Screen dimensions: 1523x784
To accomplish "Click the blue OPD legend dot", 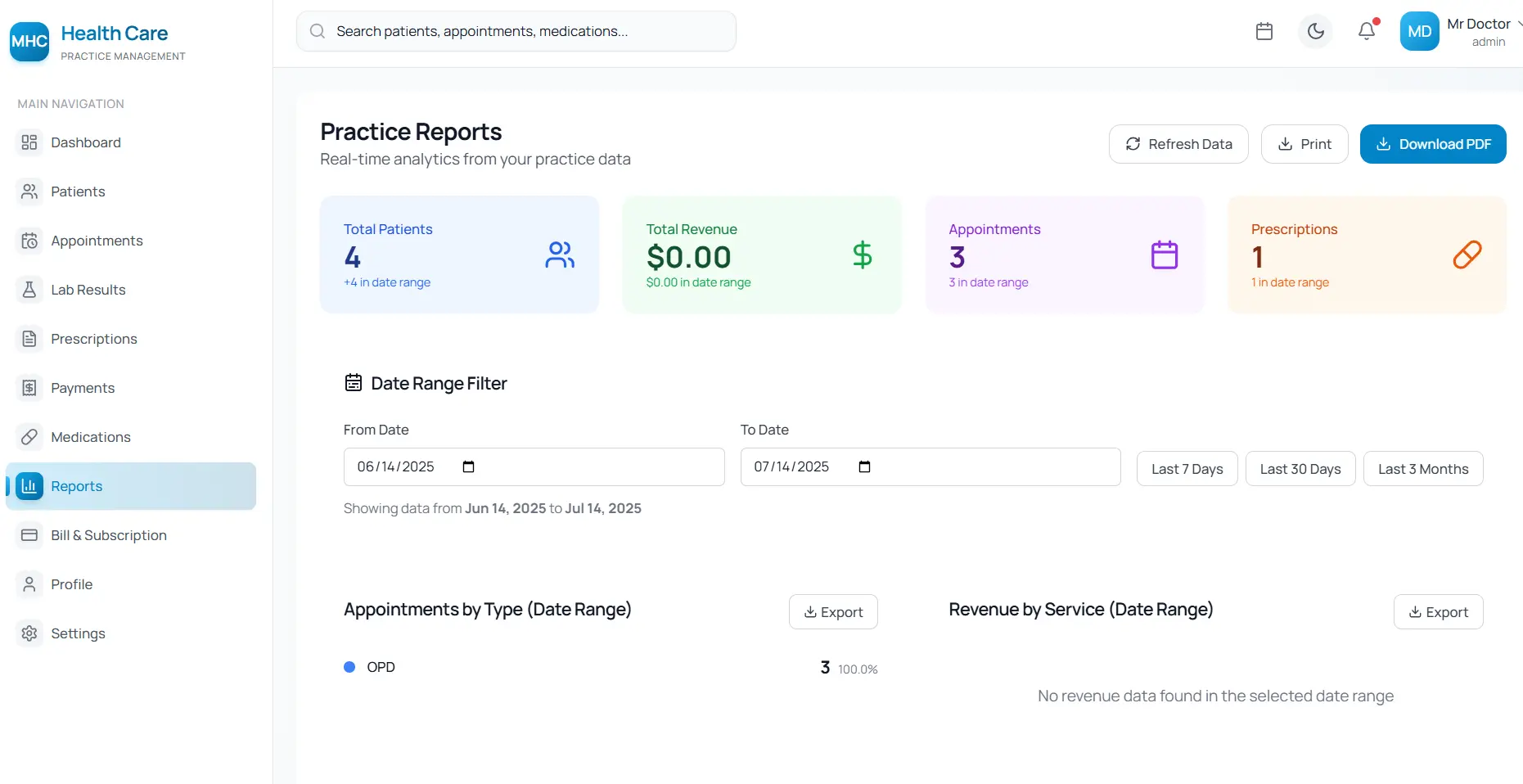I will (349, 667).
